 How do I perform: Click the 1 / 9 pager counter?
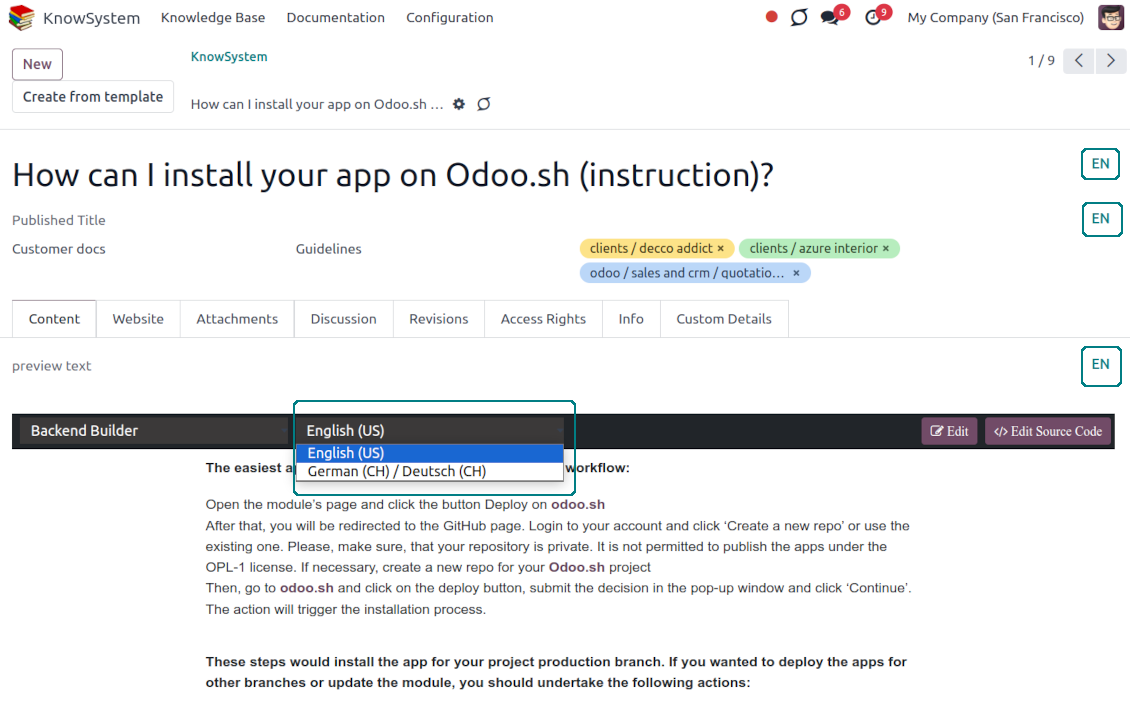point(1041,61)
